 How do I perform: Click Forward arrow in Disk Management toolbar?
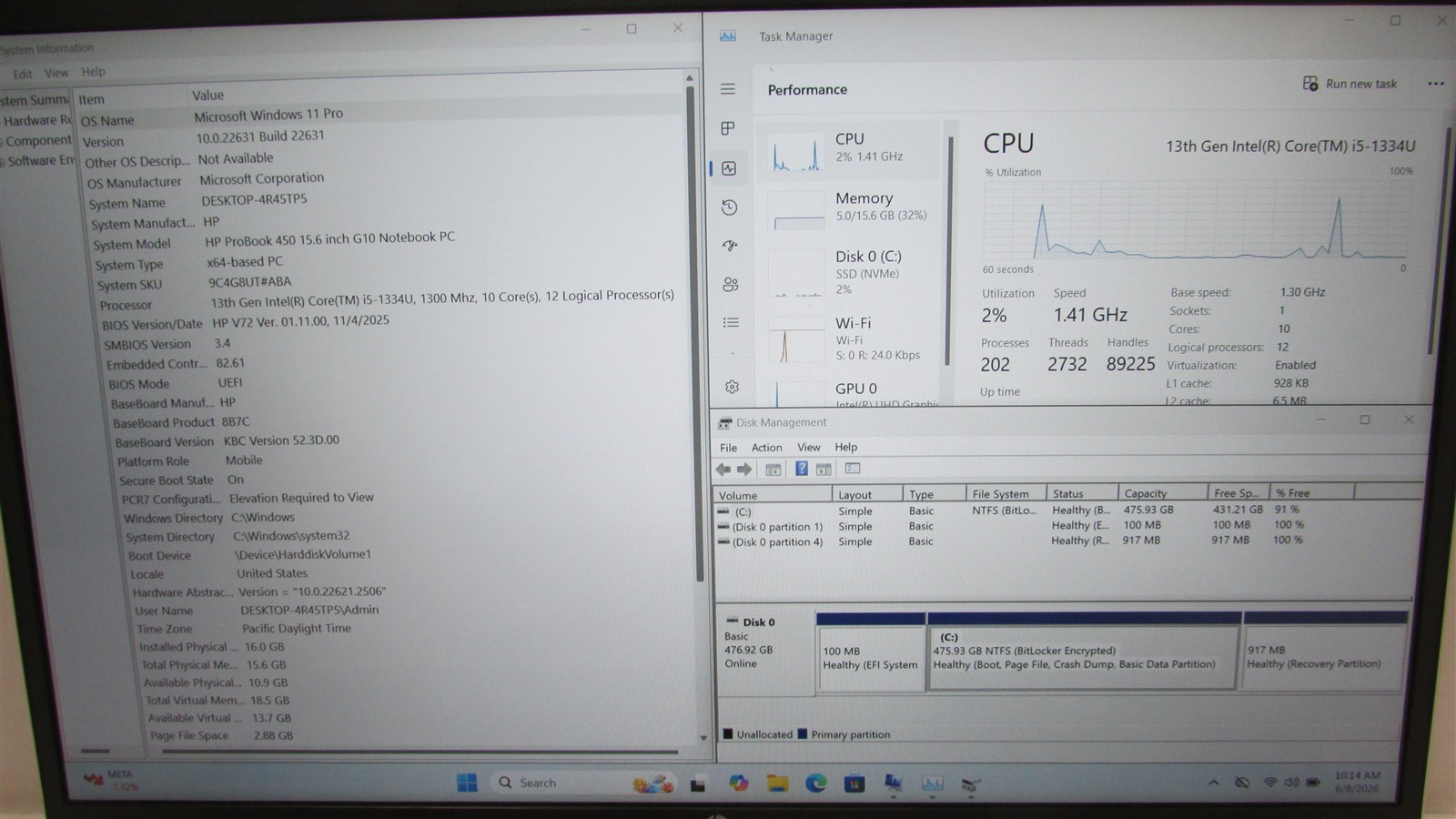744,470
